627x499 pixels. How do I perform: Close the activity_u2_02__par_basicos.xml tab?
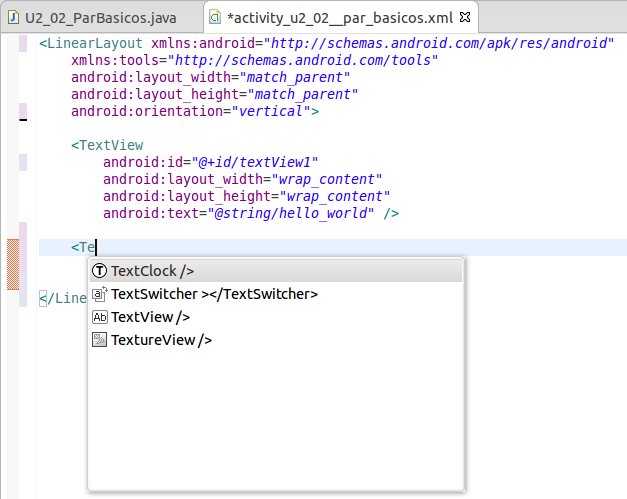pos(465,17)
